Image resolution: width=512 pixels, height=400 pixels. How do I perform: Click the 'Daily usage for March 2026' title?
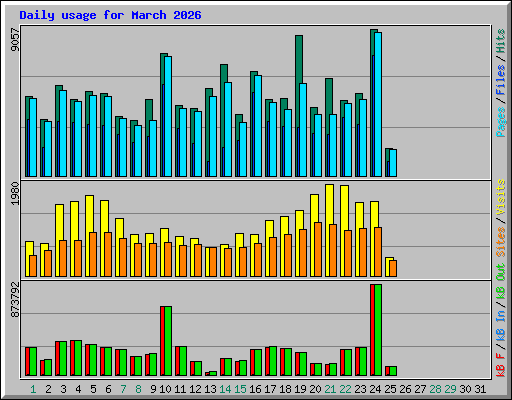(110, 15)
